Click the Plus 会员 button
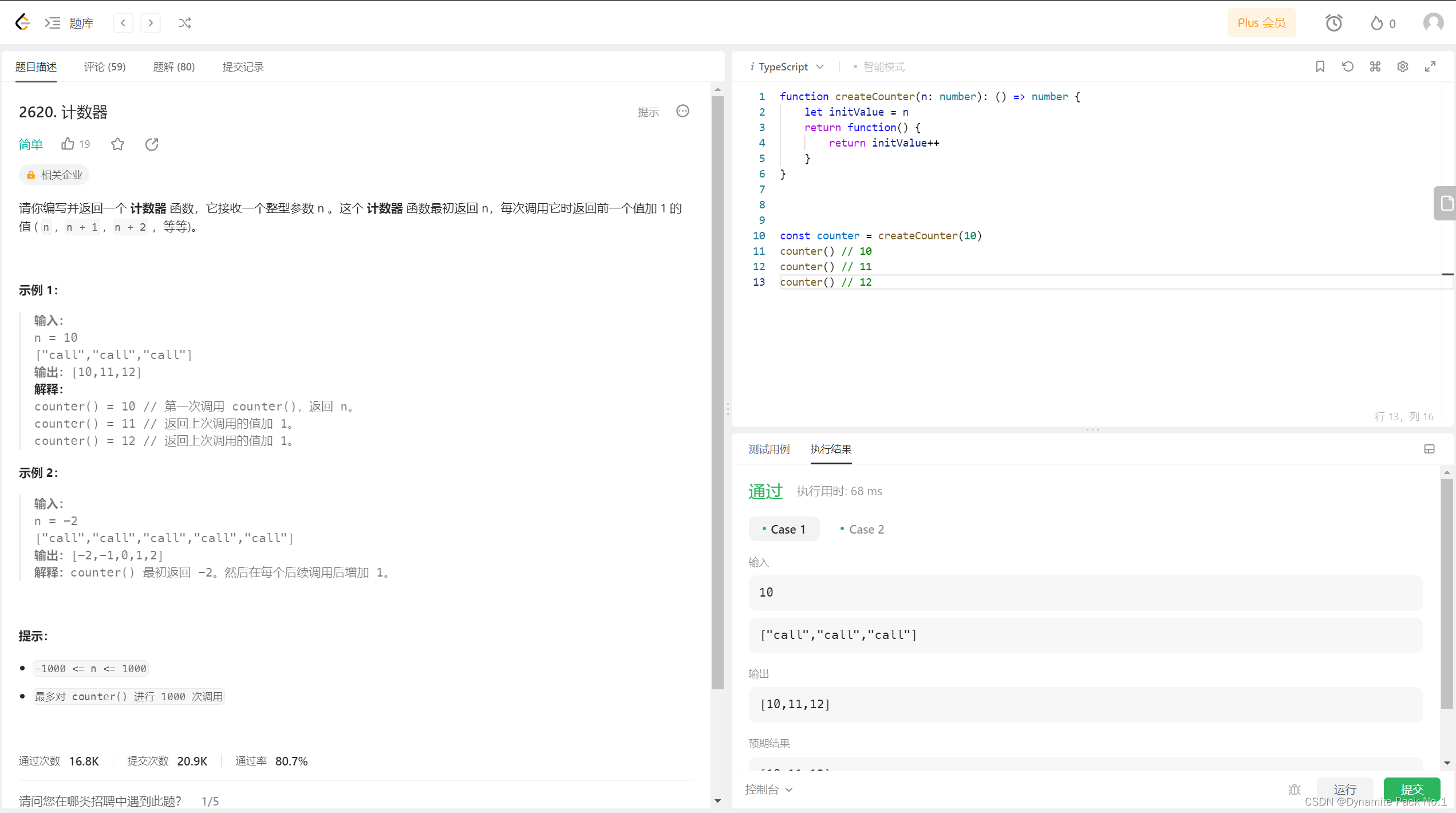The image size is (1456, 813). point(1261,23)
